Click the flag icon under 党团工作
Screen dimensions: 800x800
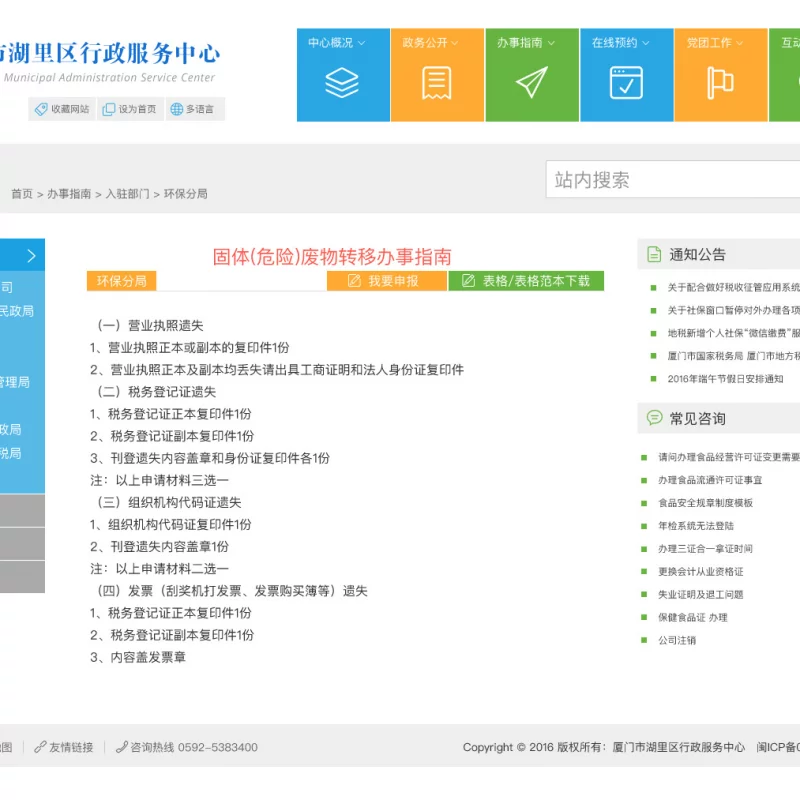[720, 83]
